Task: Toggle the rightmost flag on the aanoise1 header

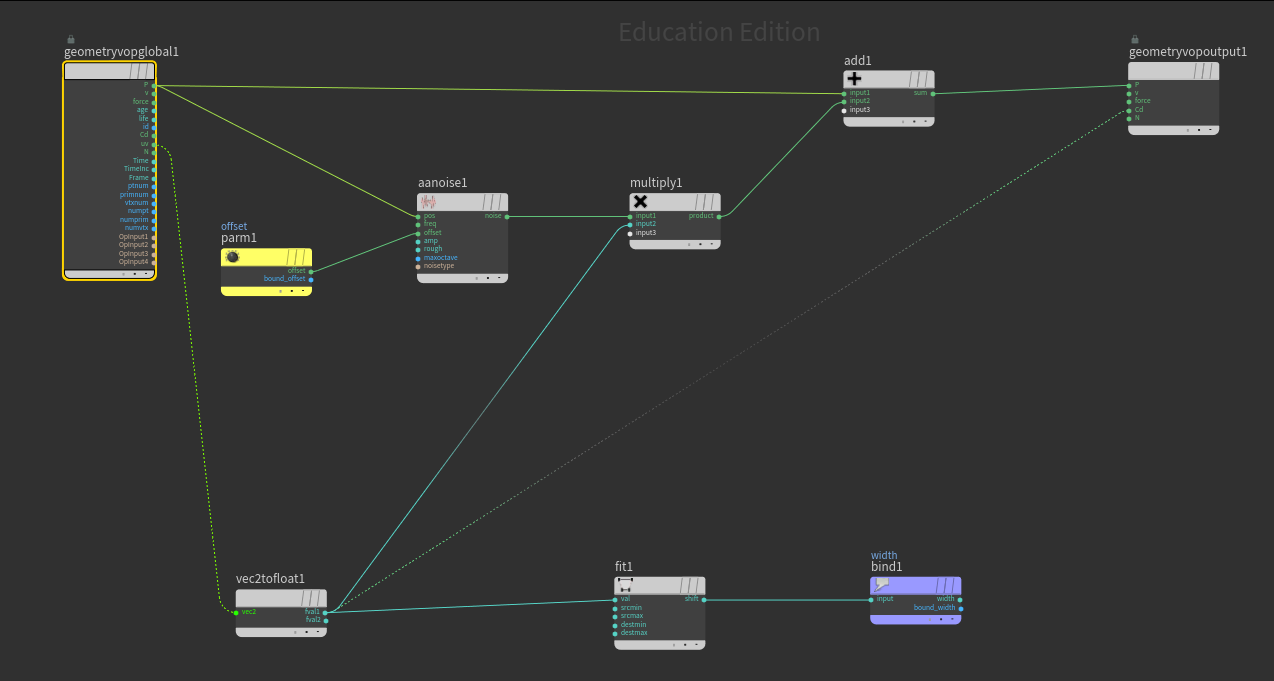Action: (499, 202)
